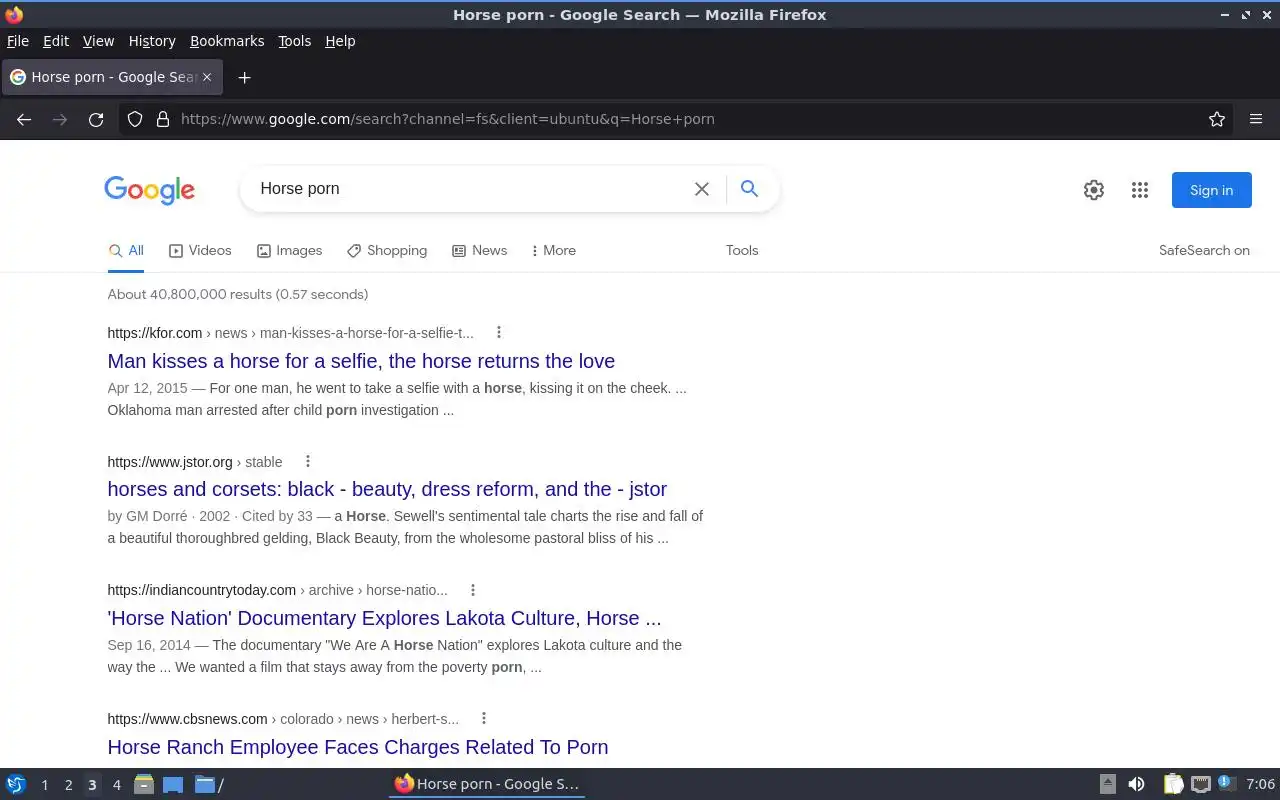Open the File menu
The width and height of the screenshot is (1280, 800).
(x=18, y=41)
